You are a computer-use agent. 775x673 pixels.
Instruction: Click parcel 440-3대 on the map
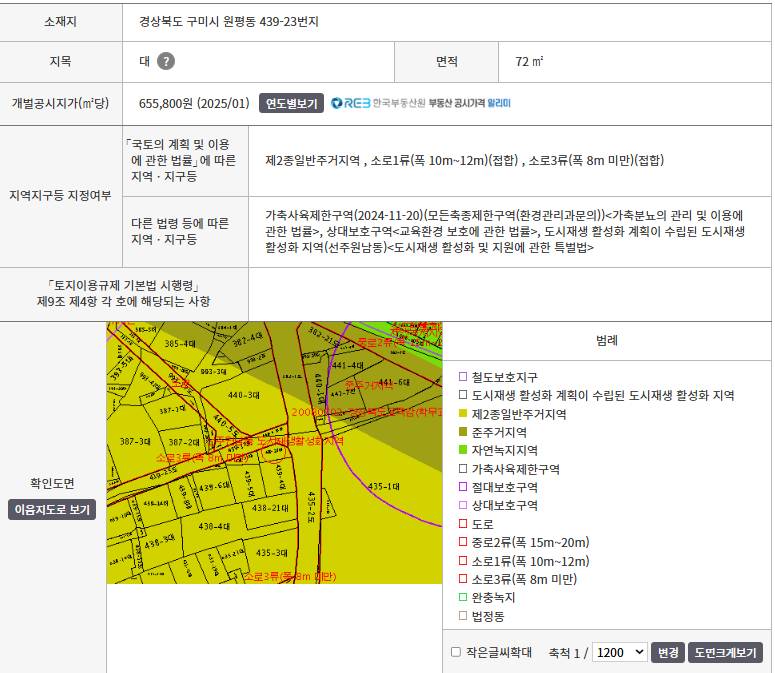click(x=244, y=395)
